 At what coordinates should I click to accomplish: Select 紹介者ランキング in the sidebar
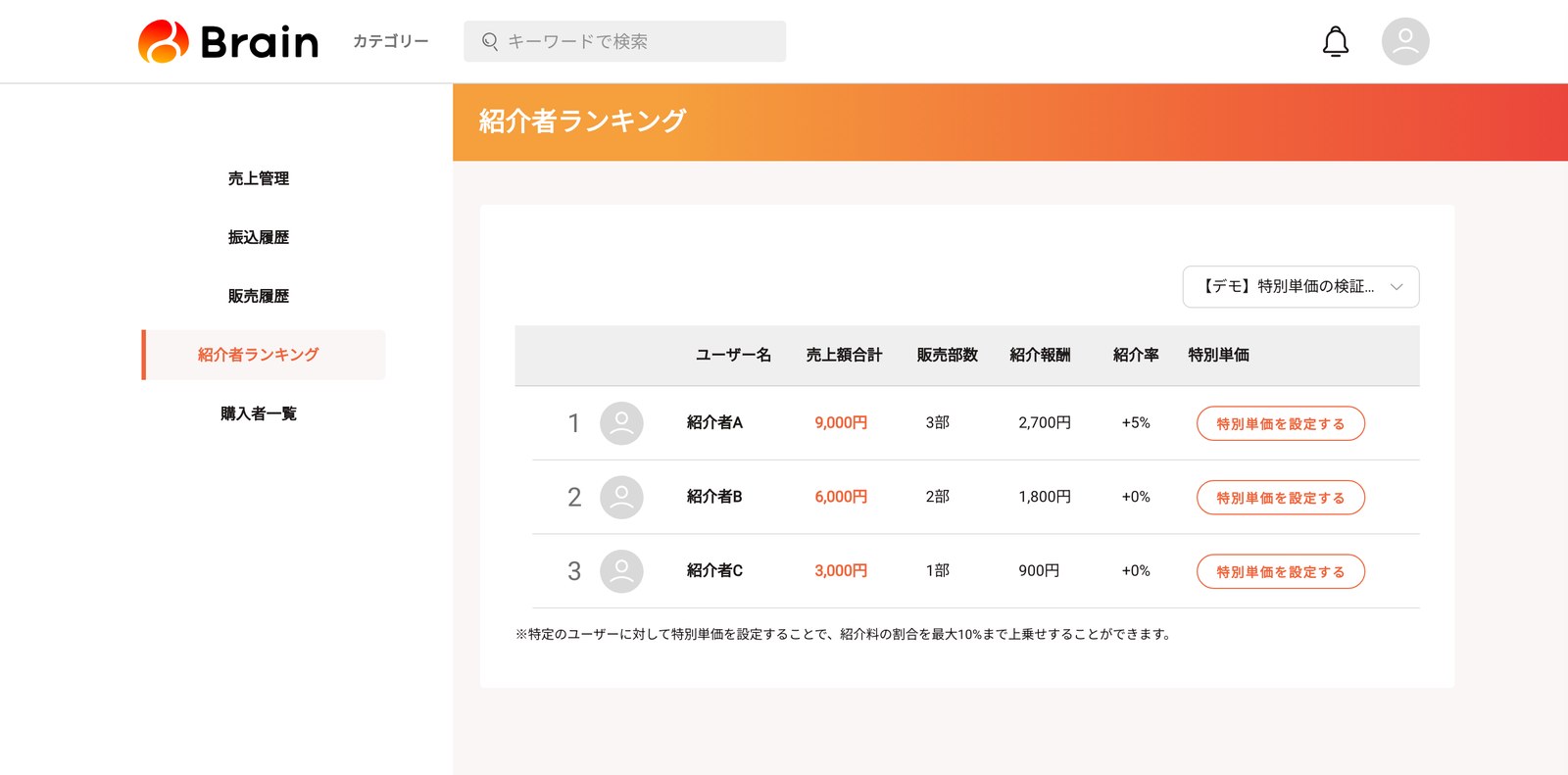coord(264,355)
